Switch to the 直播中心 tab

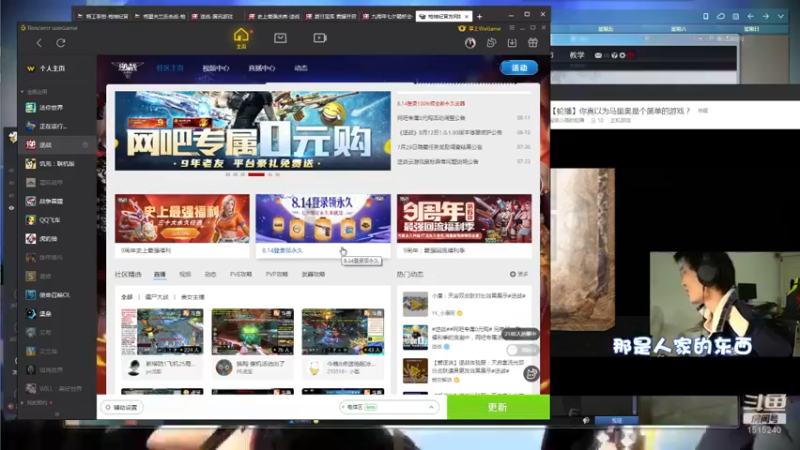tap(262, 68)
